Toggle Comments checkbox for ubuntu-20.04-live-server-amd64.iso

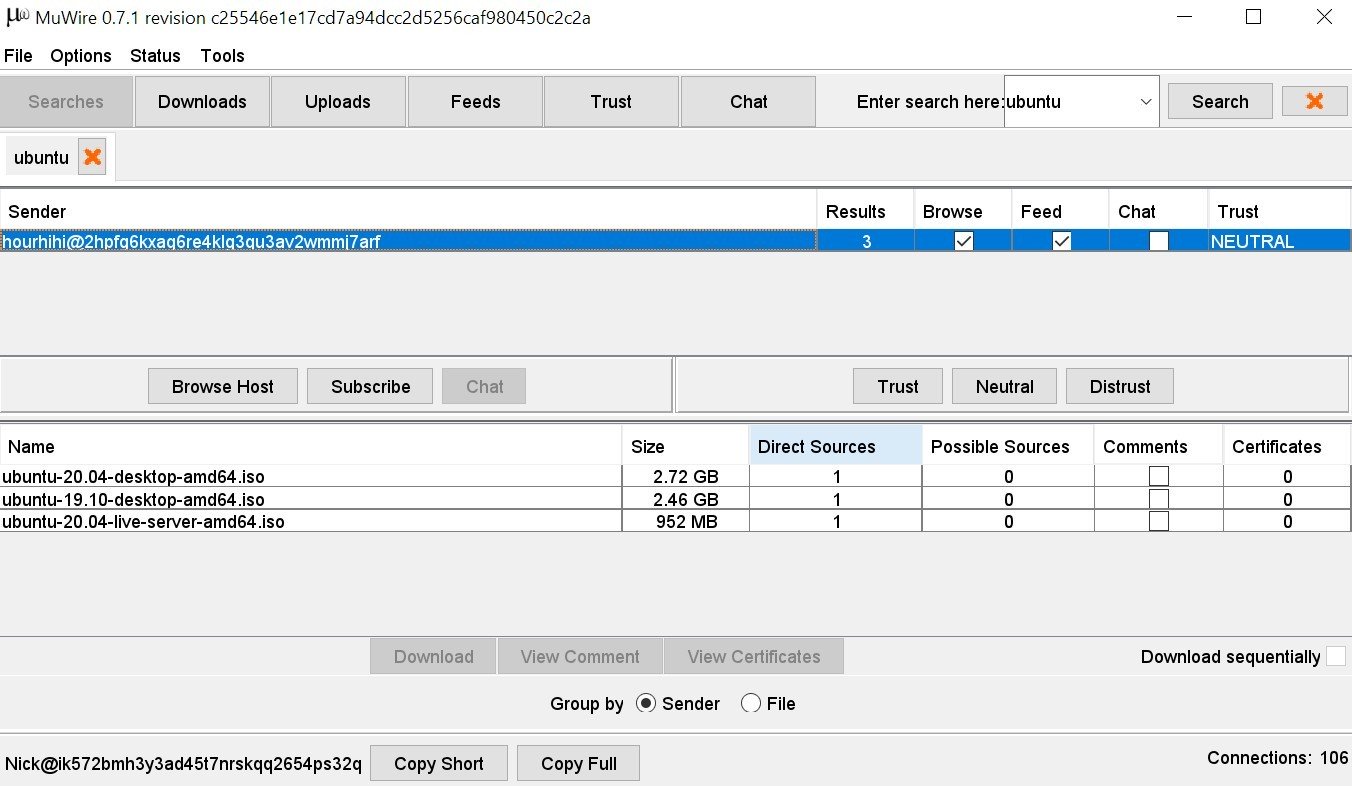click(x=1159, y=521)
